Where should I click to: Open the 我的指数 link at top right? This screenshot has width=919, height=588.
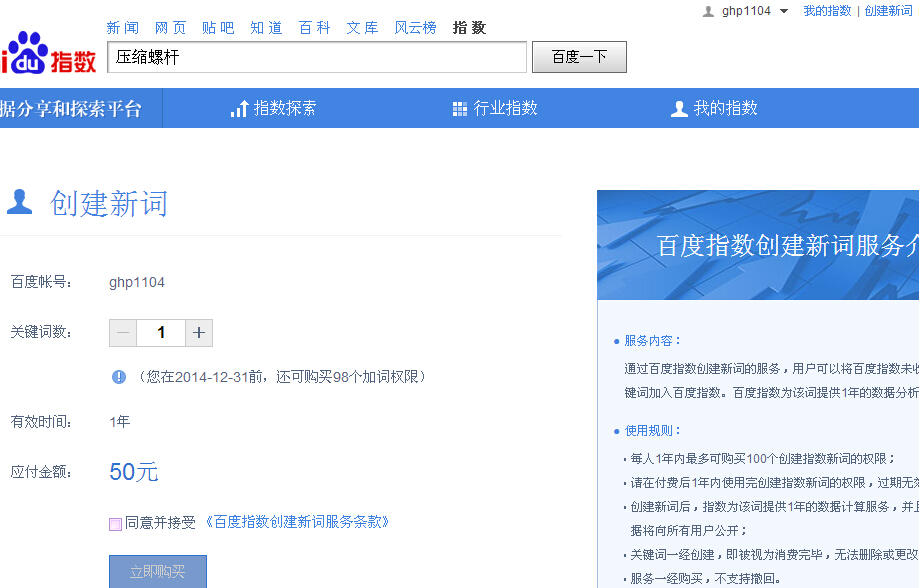coord(827,11)
